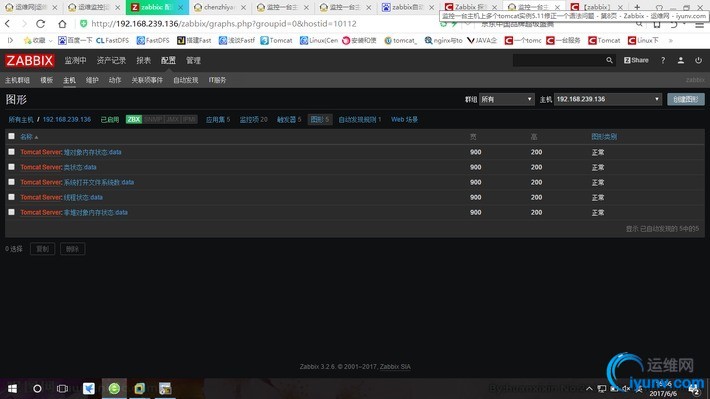Open the 自动发现规则 1 link
The image size is (710, 399).
(360, 120)
